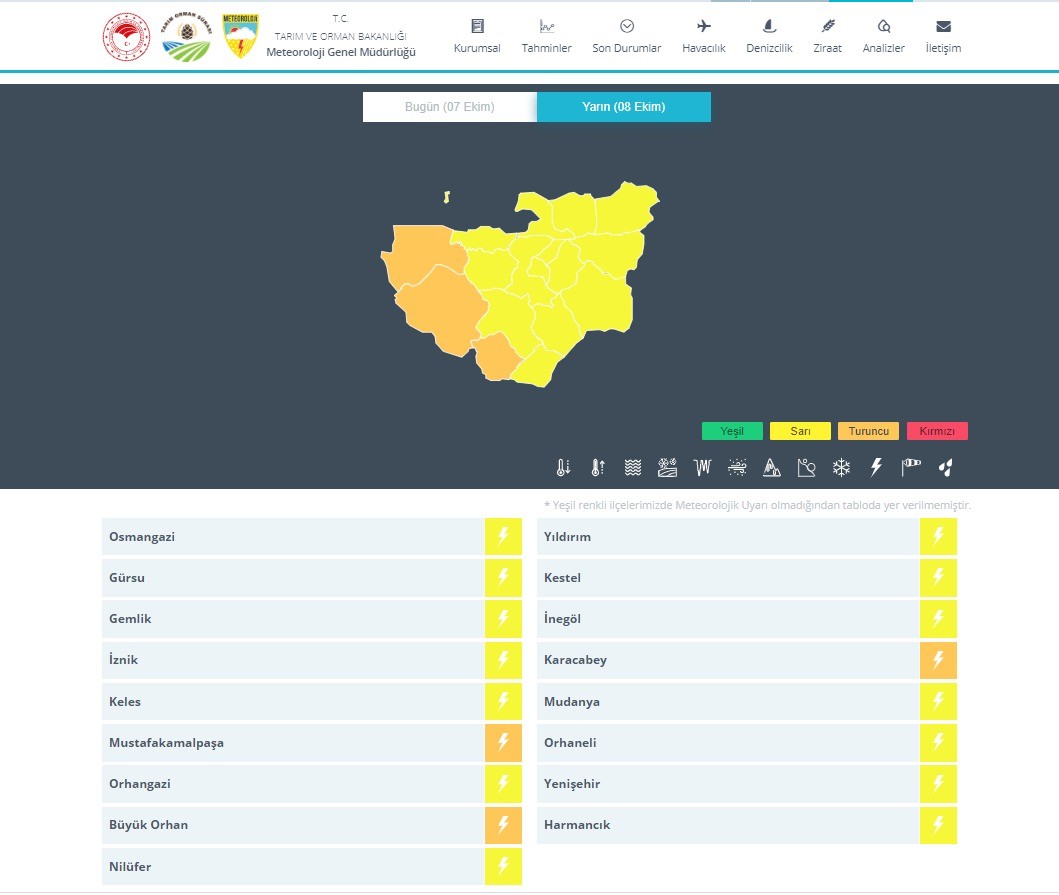Click the Turuncu legend color box
1059x895 pixels.
coord(868,431)
